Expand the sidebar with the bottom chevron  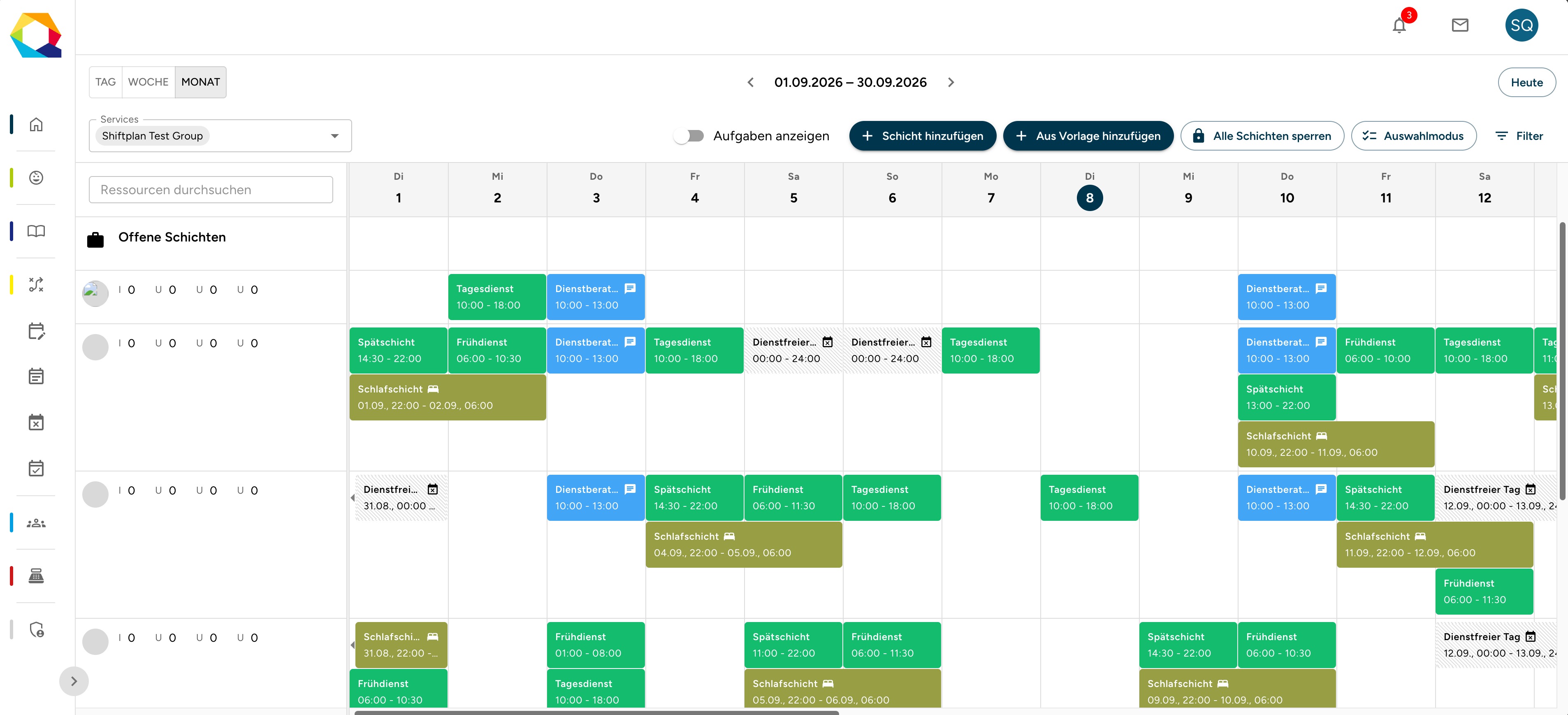(74, 681)
